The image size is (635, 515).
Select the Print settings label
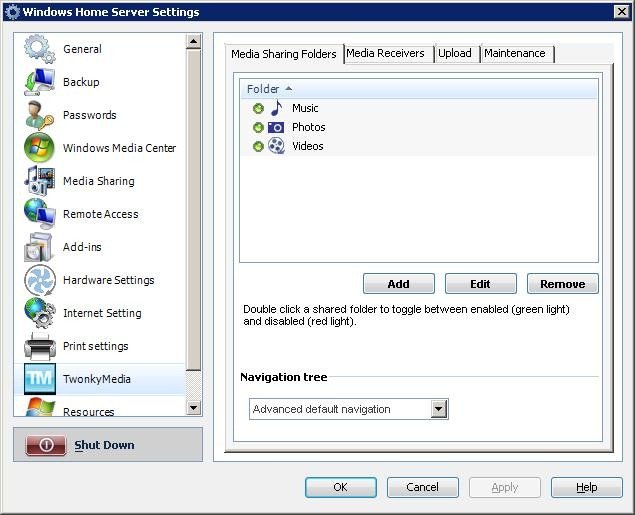coord(96,346)
